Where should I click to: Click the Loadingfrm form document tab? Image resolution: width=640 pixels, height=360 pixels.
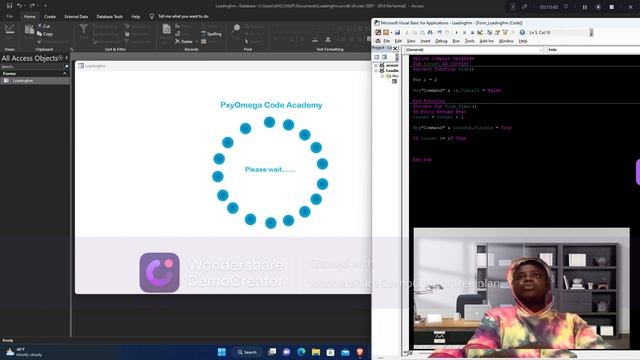[92, 66]
